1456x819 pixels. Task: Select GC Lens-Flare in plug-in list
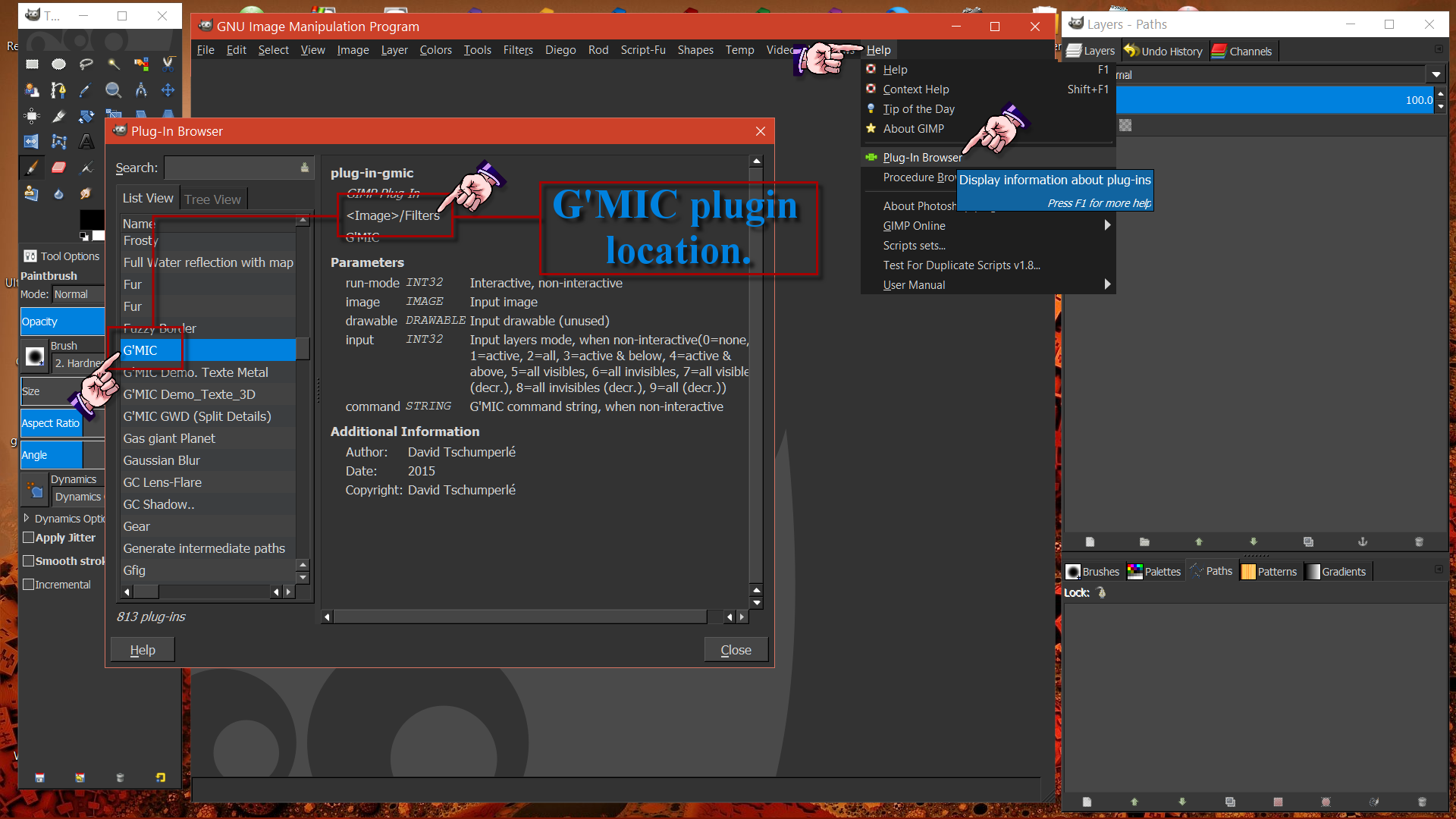tap(208, 482)
